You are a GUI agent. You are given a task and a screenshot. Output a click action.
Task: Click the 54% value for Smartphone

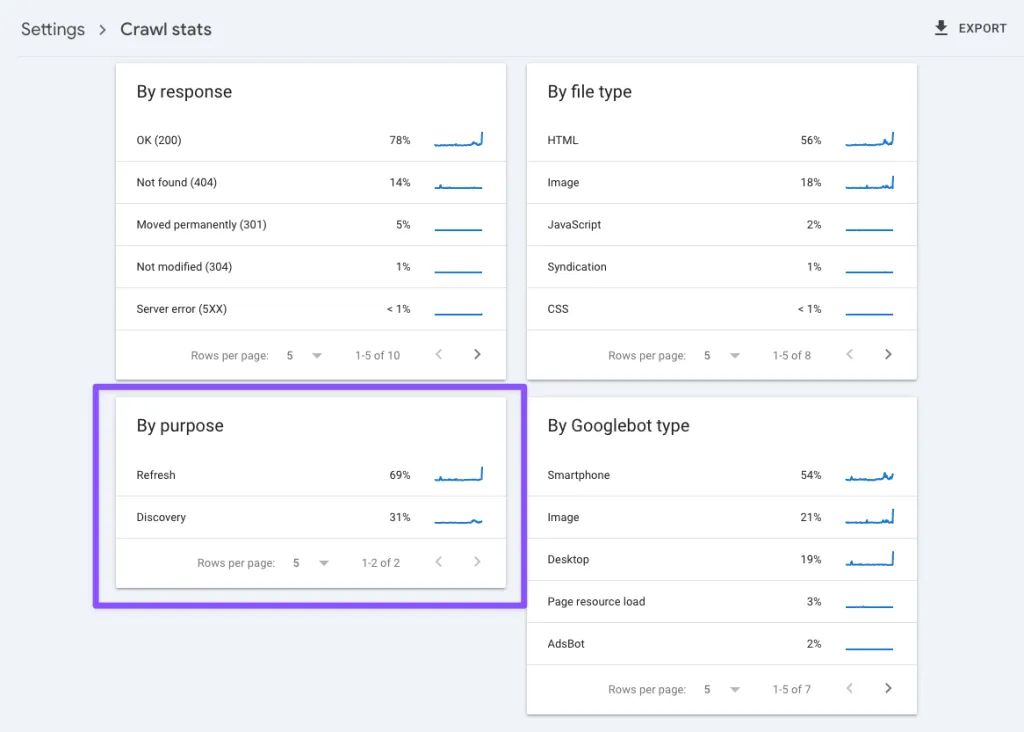coord(810,475)
